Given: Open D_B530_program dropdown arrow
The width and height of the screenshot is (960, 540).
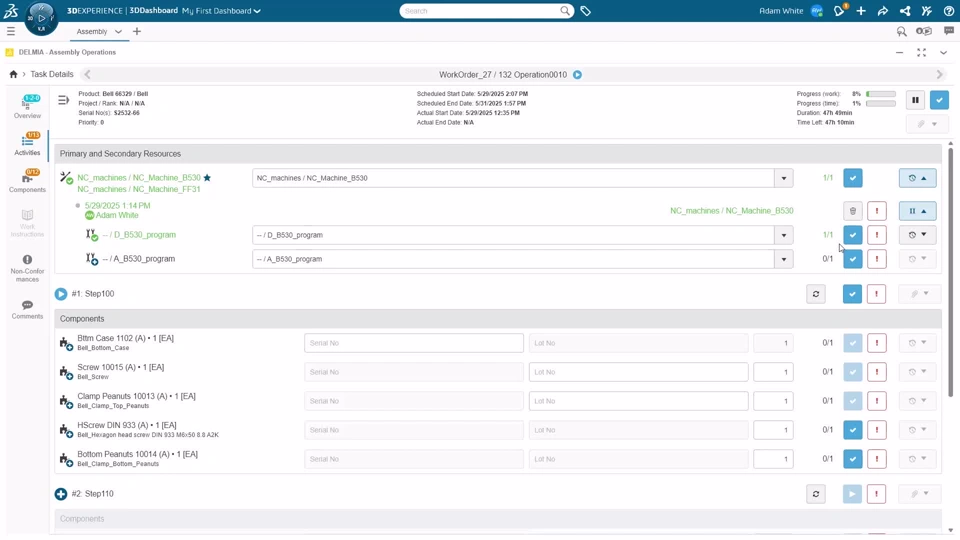Looking at the screenshot, I should [784, 235].
